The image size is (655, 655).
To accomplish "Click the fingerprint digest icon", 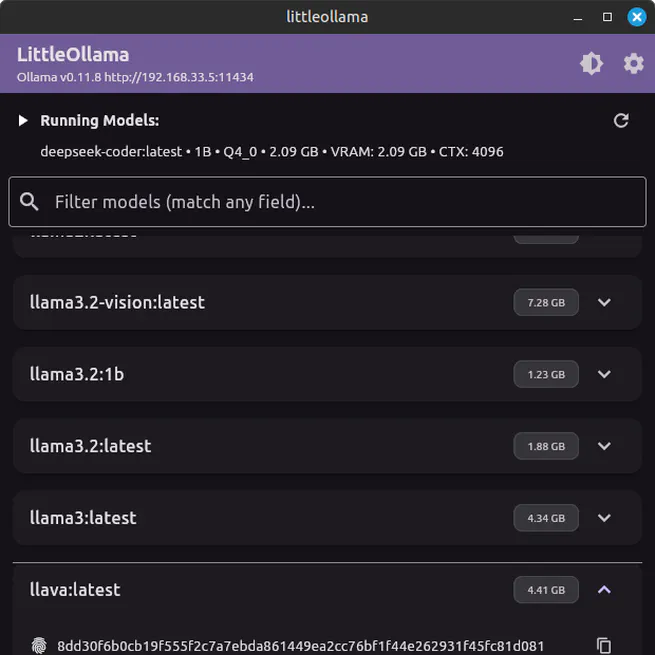I will (x=39, y=646).
